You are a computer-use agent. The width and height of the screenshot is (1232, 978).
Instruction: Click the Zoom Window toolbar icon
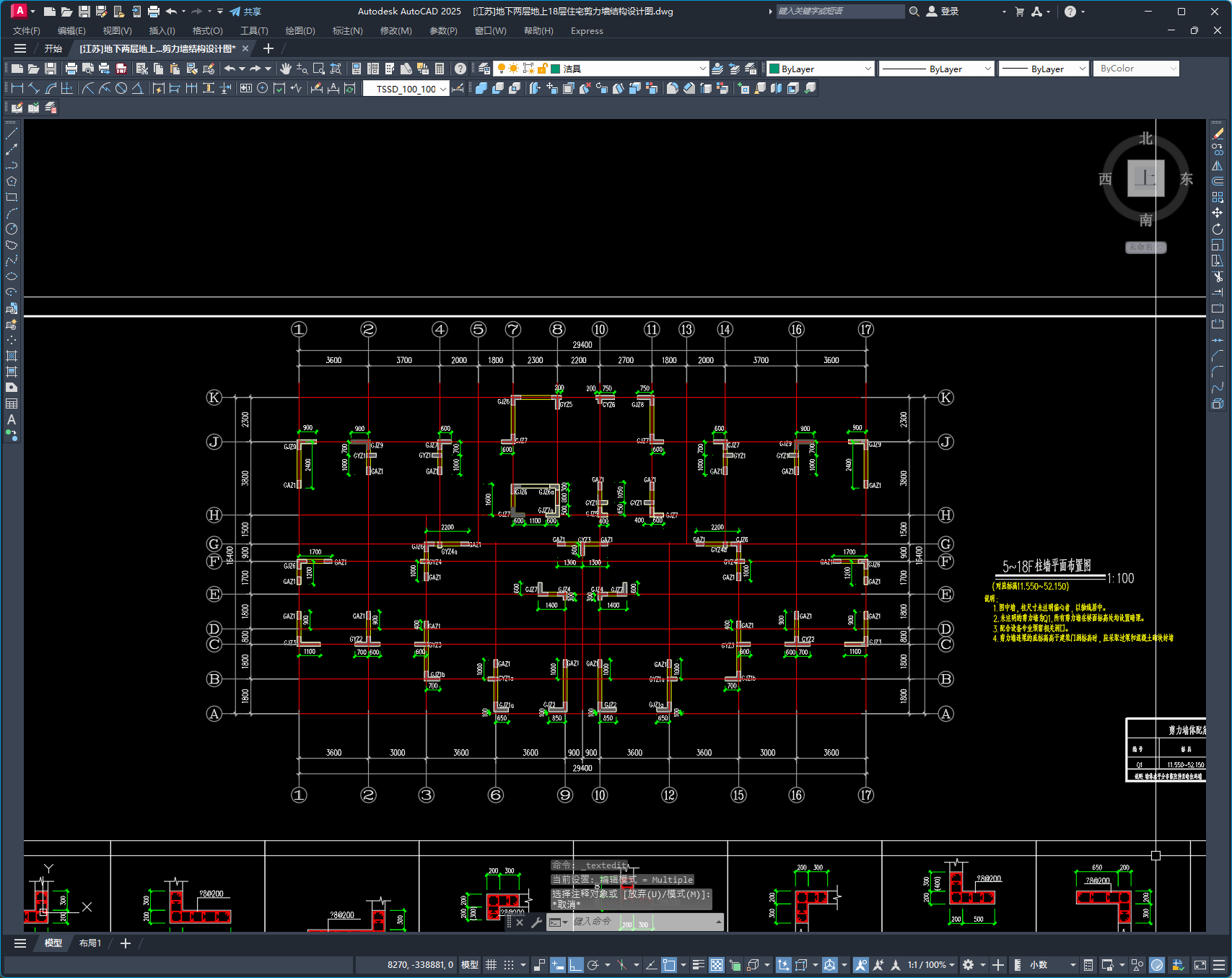click(x=319, y=69)
